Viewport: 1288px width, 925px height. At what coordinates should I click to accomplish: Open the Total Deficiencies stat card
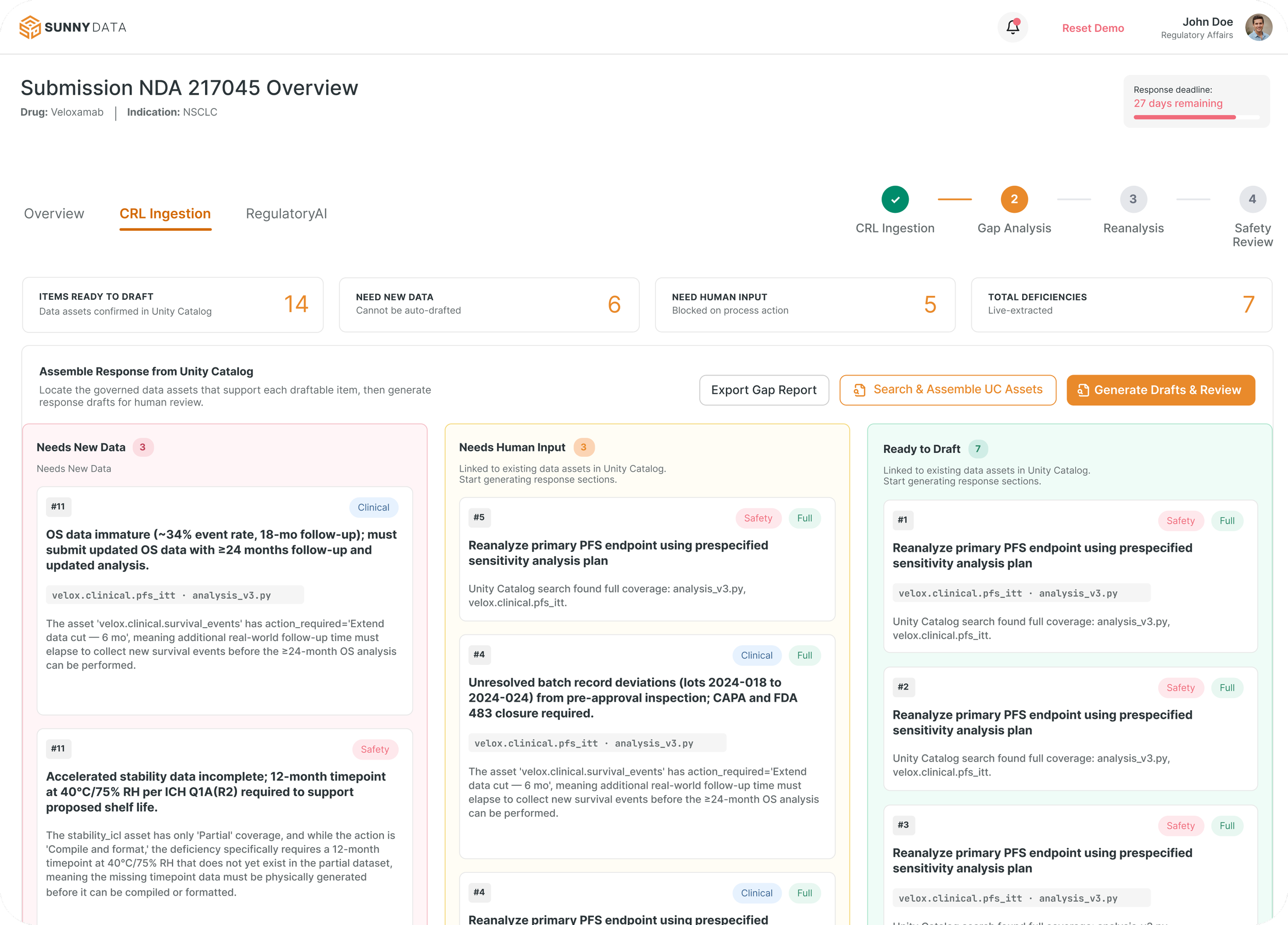(1122, 305)
